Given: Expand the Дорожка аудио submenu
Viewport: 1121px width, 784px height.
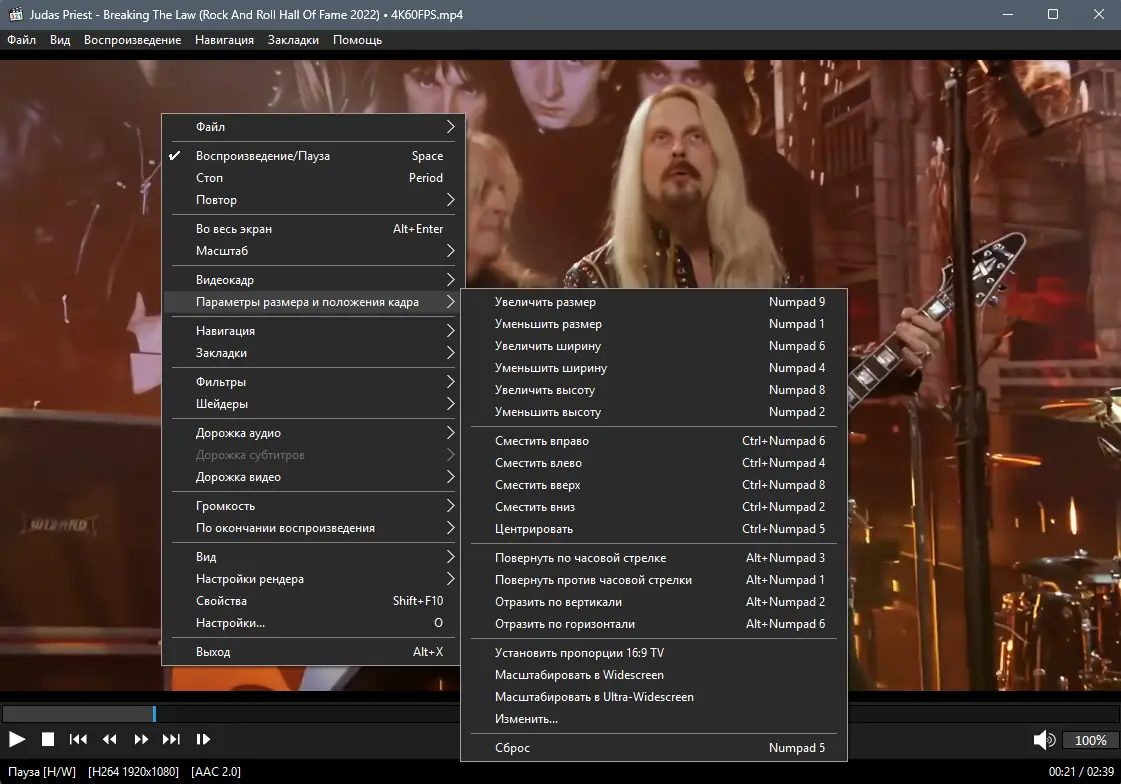Looking at the screenshot, I should coord(237,434).
